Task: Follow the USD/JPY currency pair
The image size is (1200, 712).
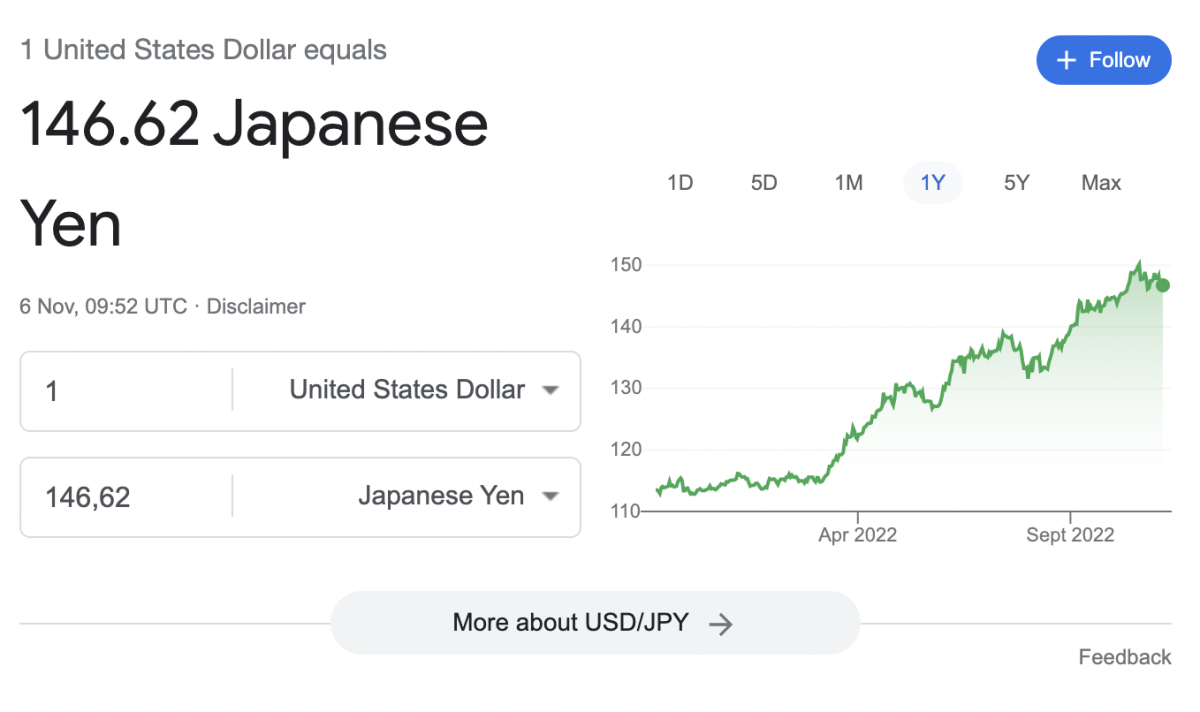Action: [1104, 60]
